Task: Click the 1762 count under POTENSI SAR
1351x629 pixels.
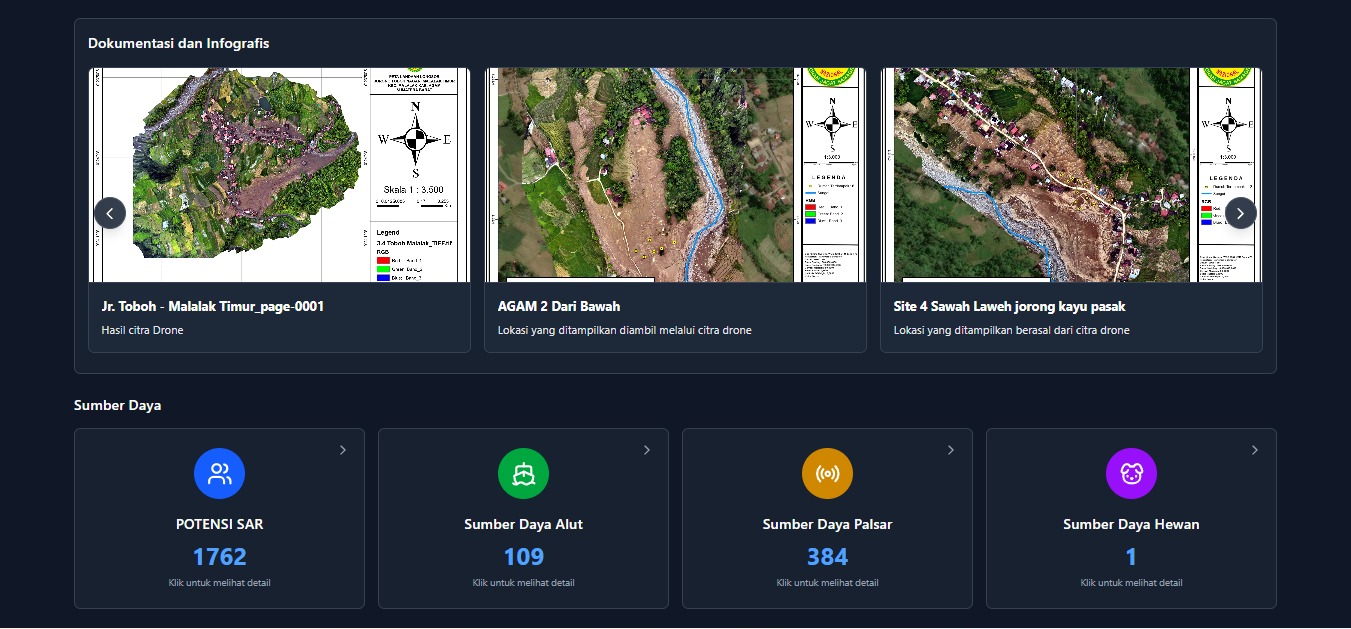Action: point(219,557)
